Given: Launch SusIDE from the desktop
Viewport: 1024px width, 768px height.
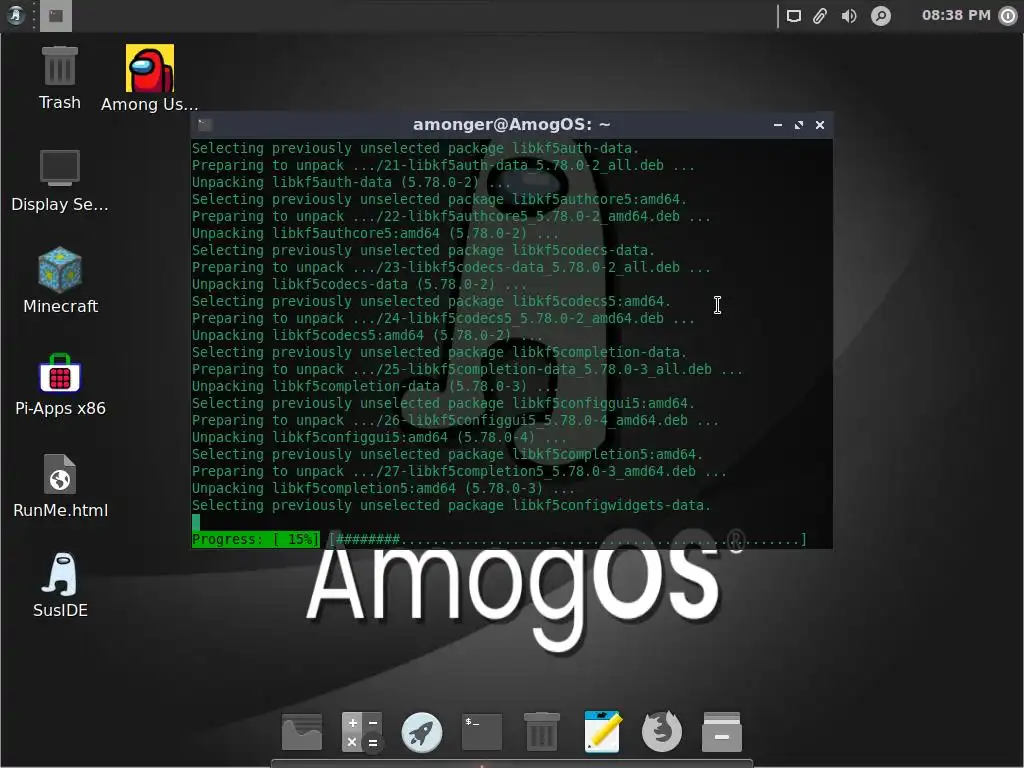Looking at the screenshot, I should coord(60,586).
